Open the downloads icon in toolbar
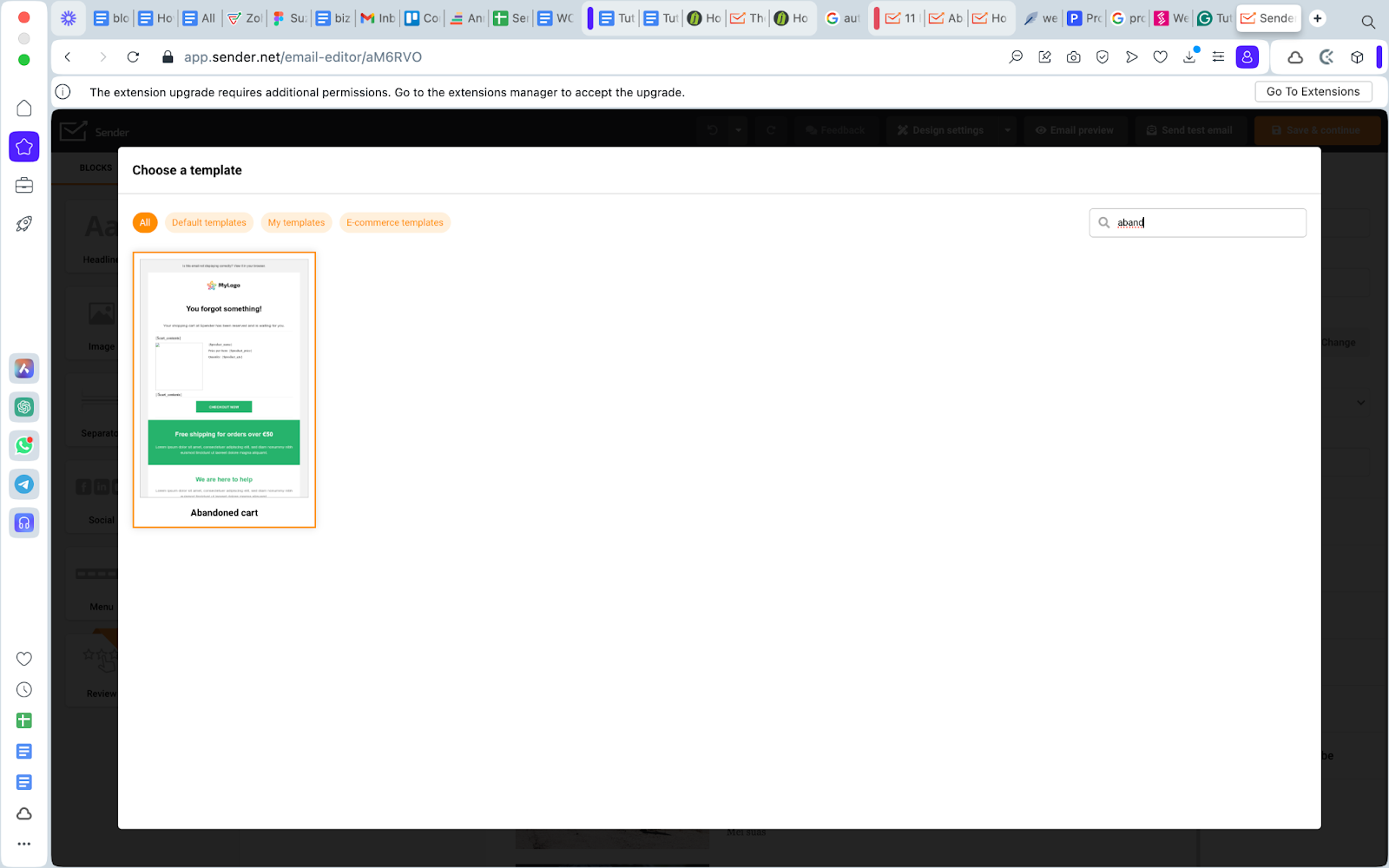The image size is (1389, 868). [1190, 57]
